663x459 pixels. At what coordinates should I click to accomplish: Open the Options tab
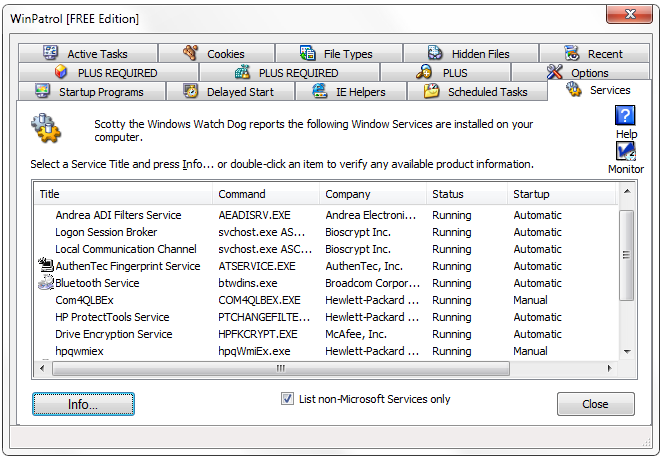pos(580,73)
